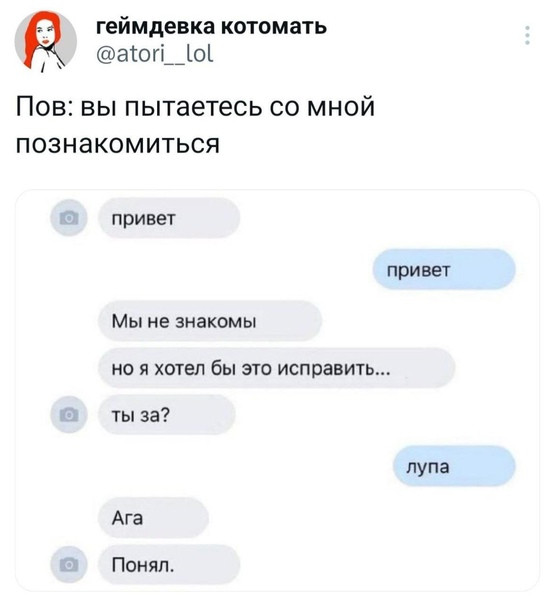The image size is (554, 604).
Task: Click the word исправить in the chat
Action: (334, 369)
